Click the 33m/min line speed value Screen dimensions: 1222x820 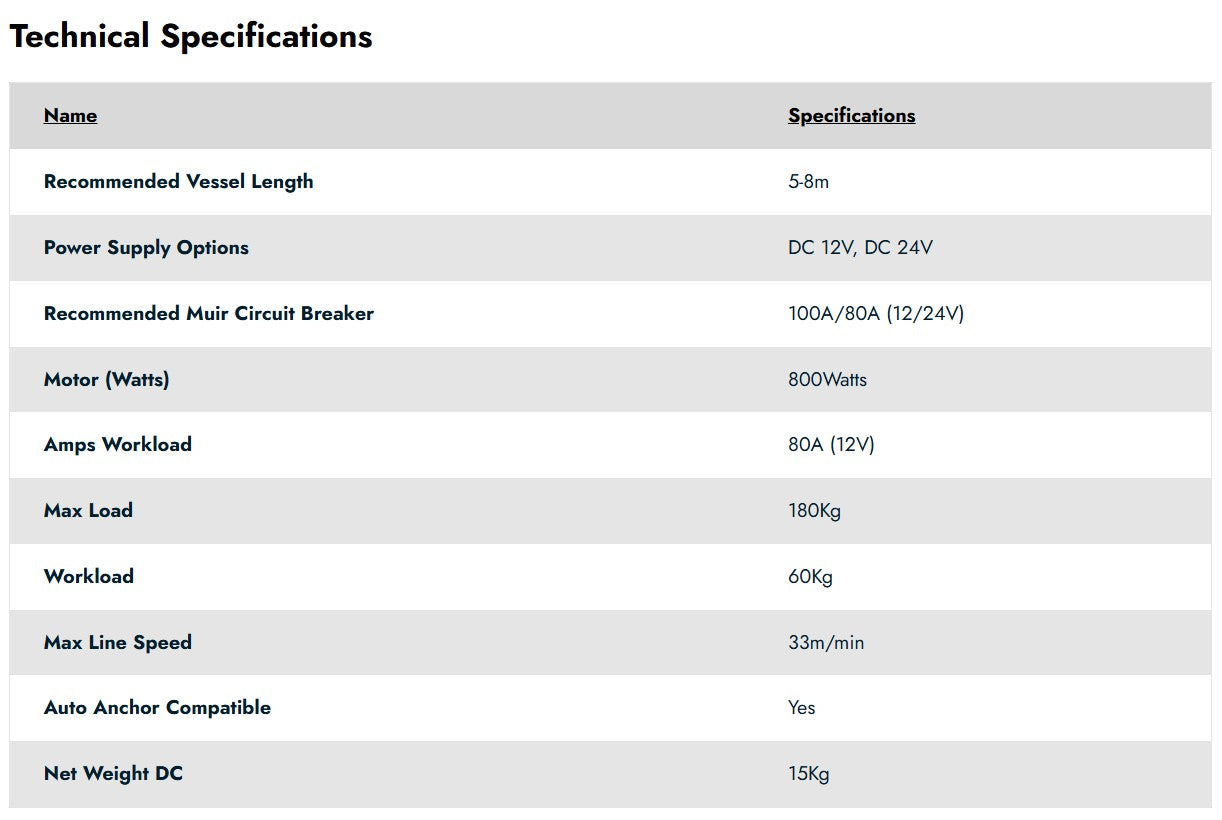point(825,643)
